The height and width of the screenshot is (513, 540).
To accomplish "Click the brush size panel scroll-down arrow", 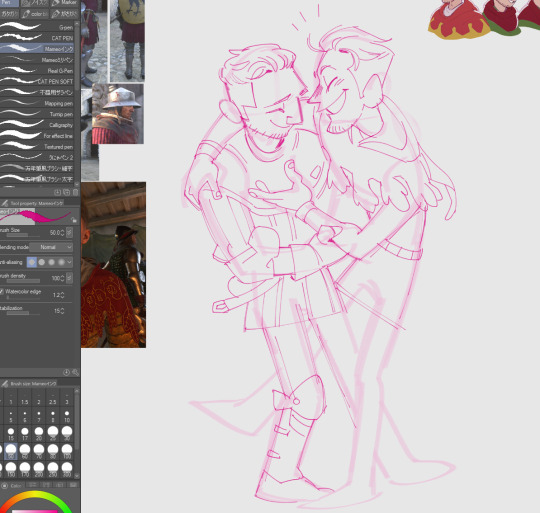I will (76, 476).
